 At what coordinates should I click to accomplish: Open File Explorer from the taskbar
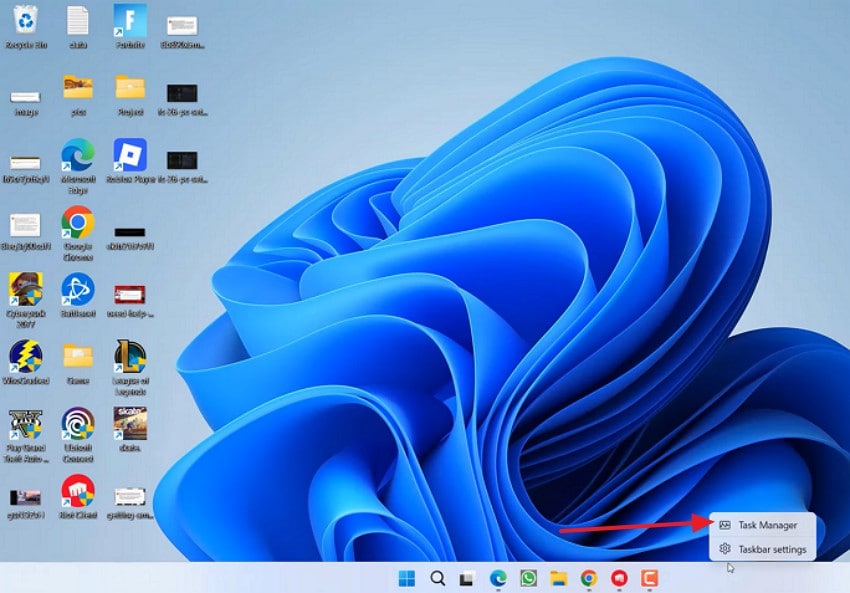click(x=558, y=578)
